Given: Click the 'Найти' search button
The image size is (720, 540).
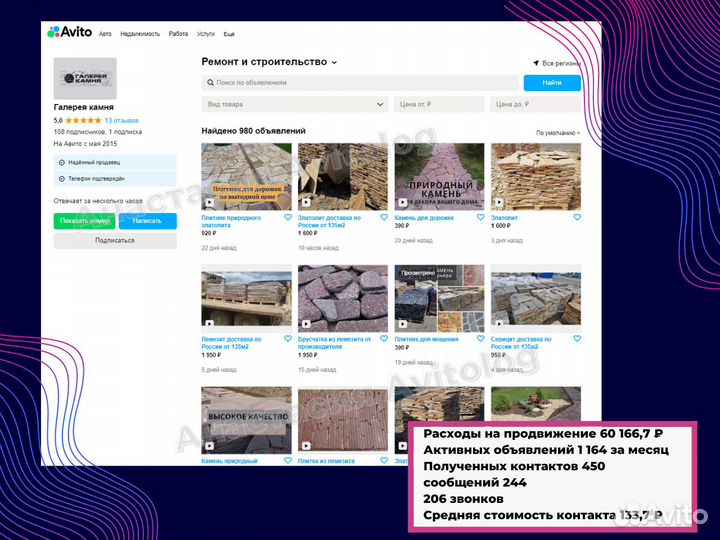Looking at the screenshot, I should [x=551, y=83].
